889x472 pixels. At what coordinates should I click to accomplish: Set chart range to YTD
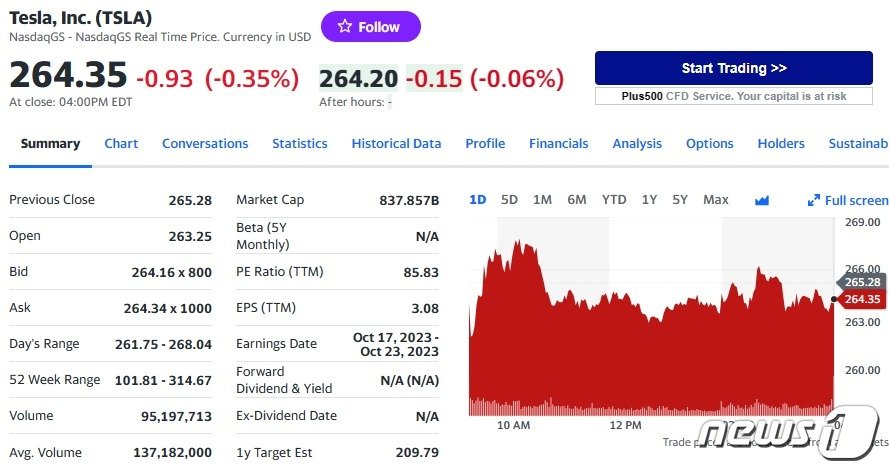click(614, 200)
